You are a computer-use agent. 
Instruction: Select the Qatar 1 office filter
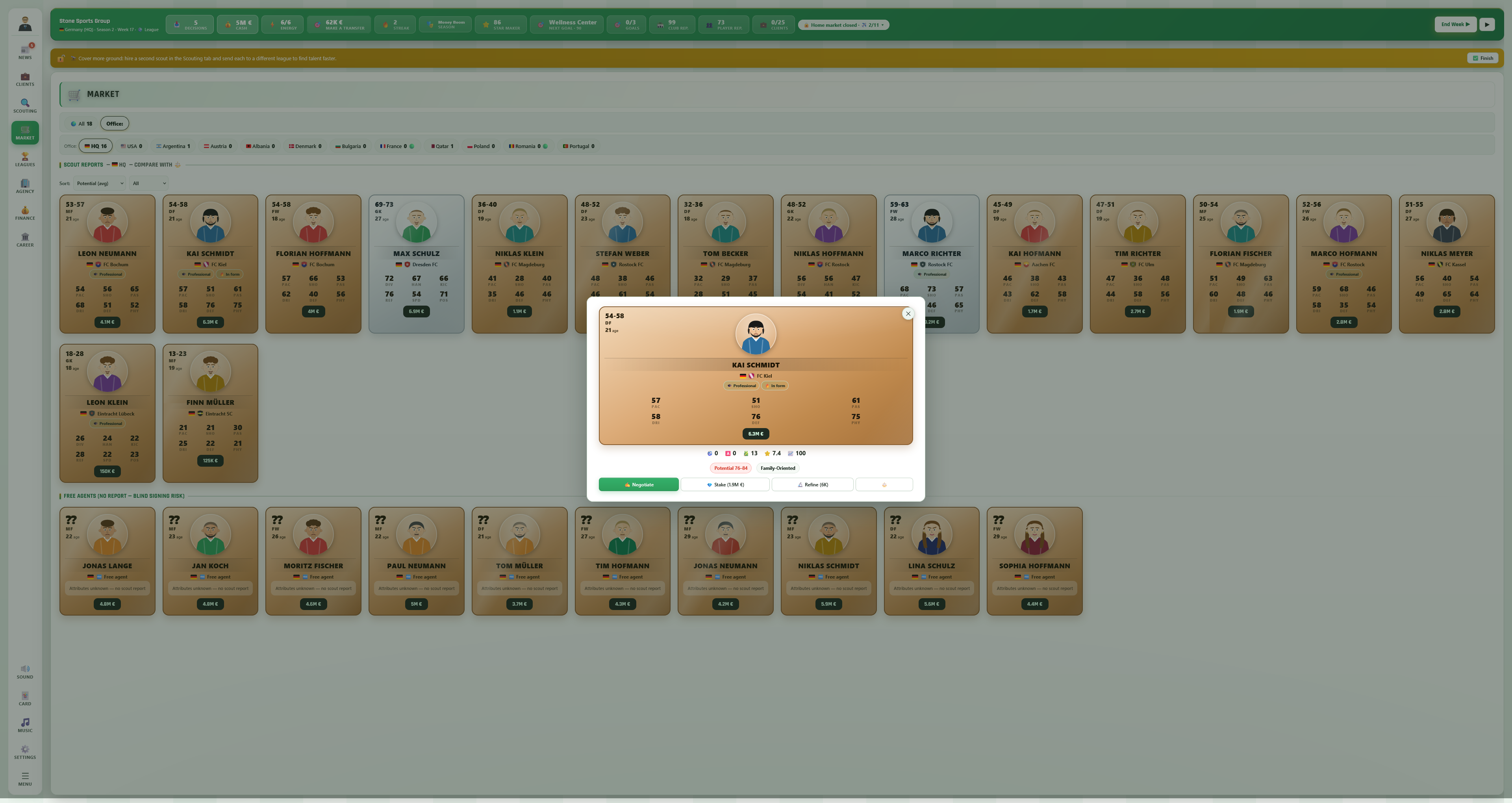coord(442,146)
